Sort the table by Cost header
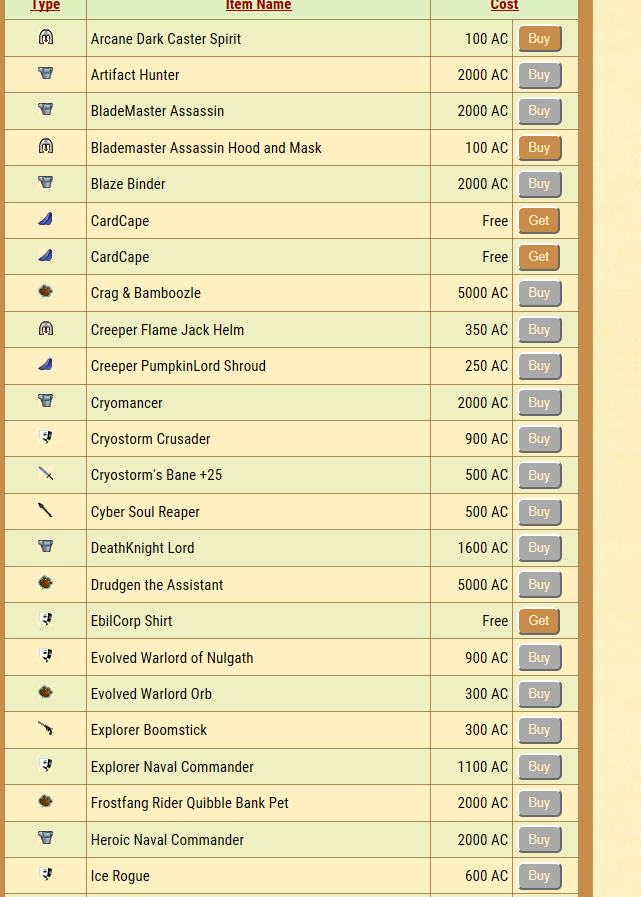This screenshot has height=897, width=641. 504,5
